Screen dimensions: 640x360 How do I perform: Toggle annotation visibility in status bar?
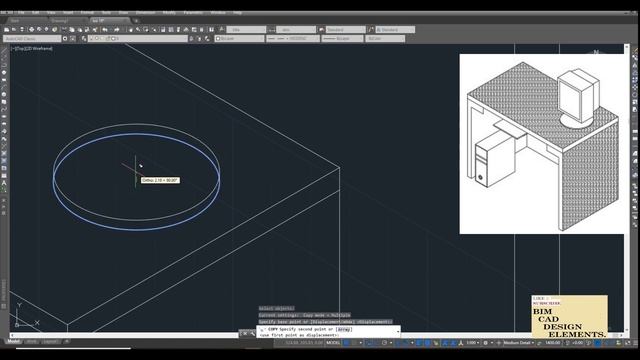coord(445,343)
